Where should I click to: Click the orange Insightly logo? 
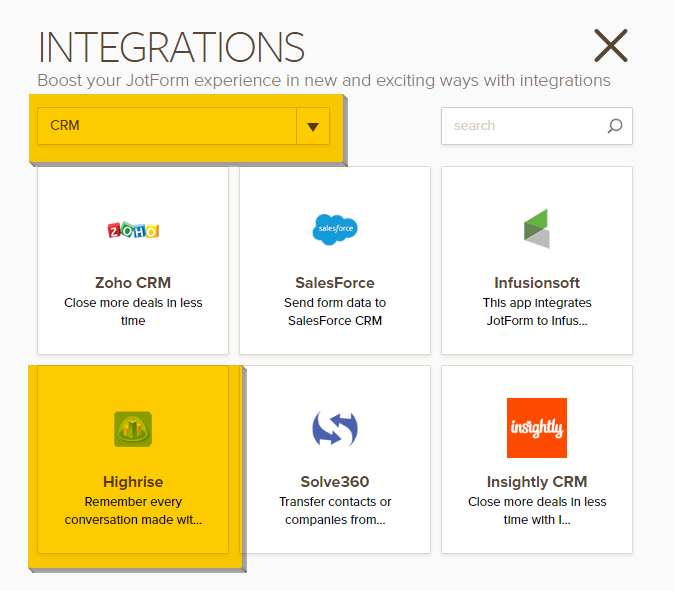coord(537,428)
